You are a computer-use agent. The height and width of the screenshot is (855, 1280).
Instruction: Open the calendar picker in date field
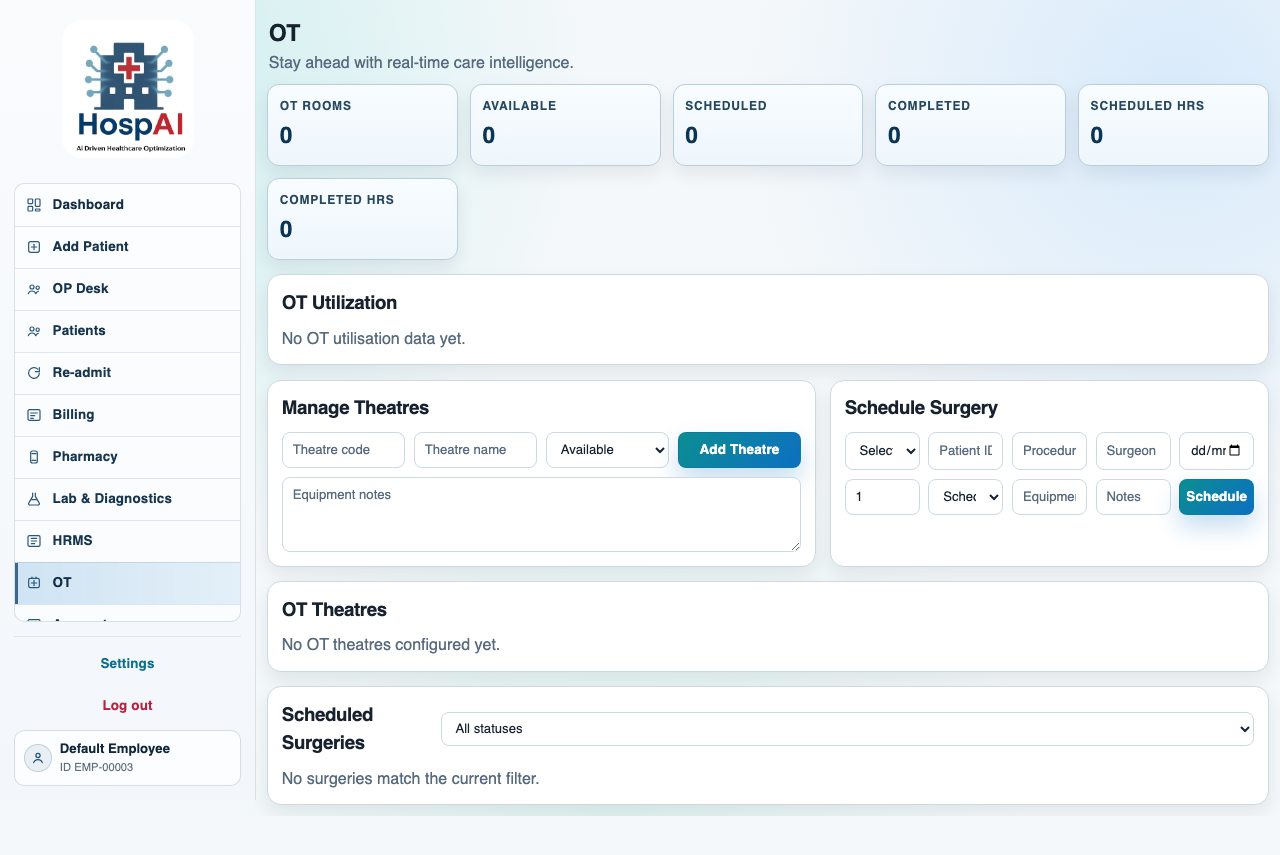click(x=1234, y=451)
